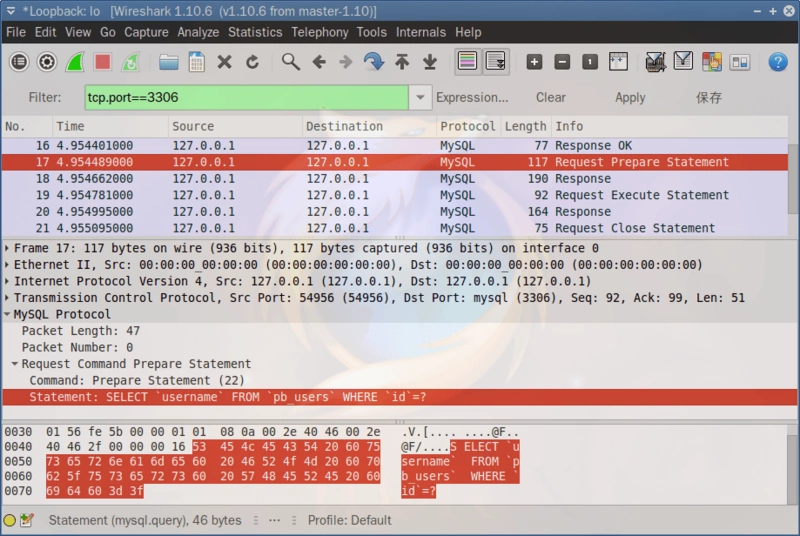Go back in packet history arrow
The height and width of the screenshot is (536, 800).
point(319,62)
